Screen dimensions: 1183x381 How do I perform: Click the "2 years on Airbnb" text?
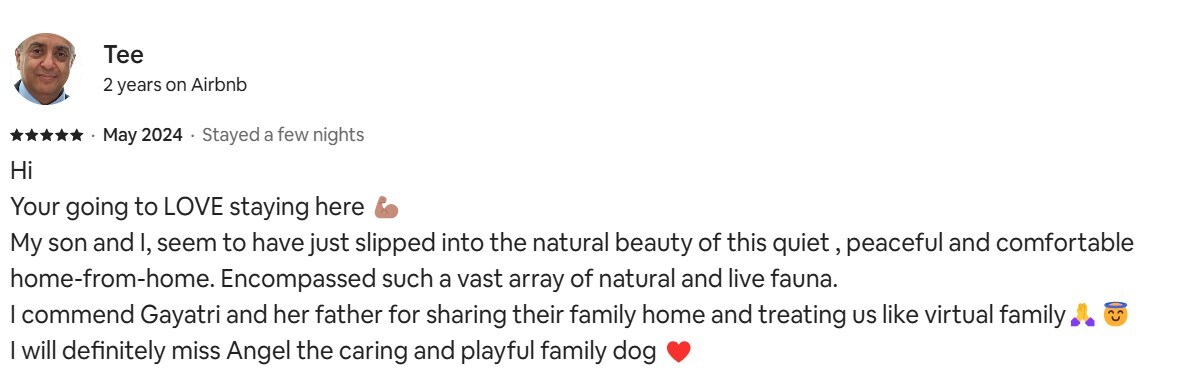click(175, 85)
